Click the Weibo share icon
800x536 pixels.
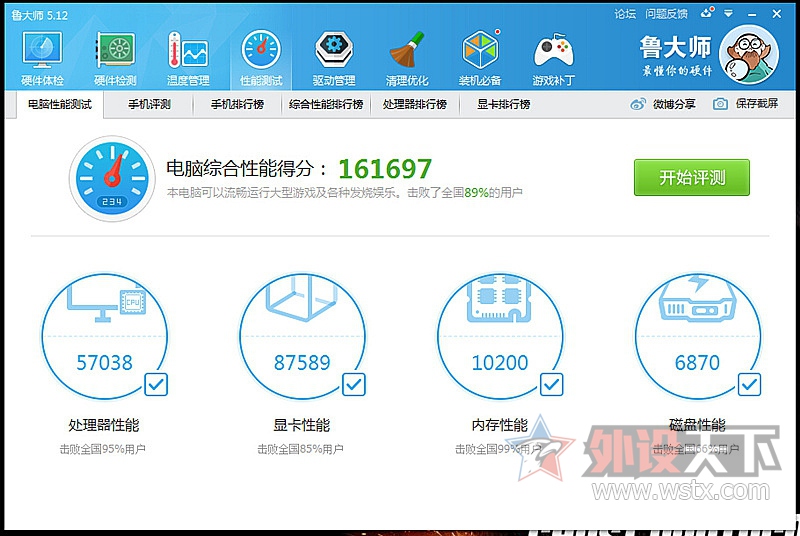(638, 104)
